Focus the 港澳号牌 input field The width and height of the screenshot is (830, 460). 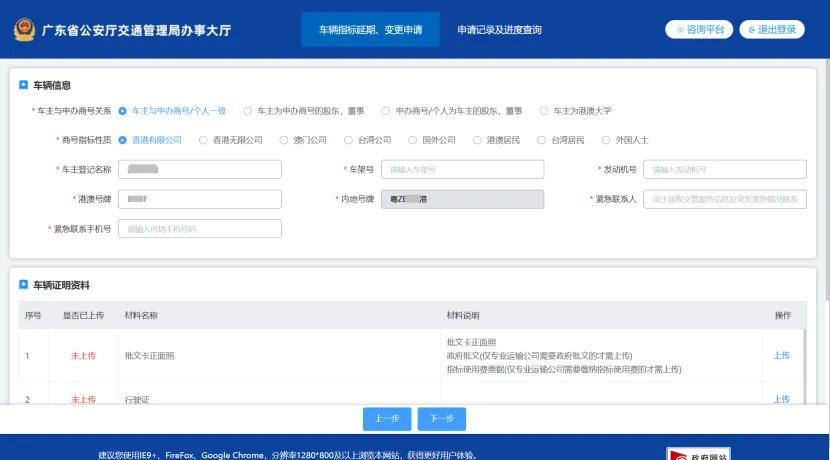200,199
